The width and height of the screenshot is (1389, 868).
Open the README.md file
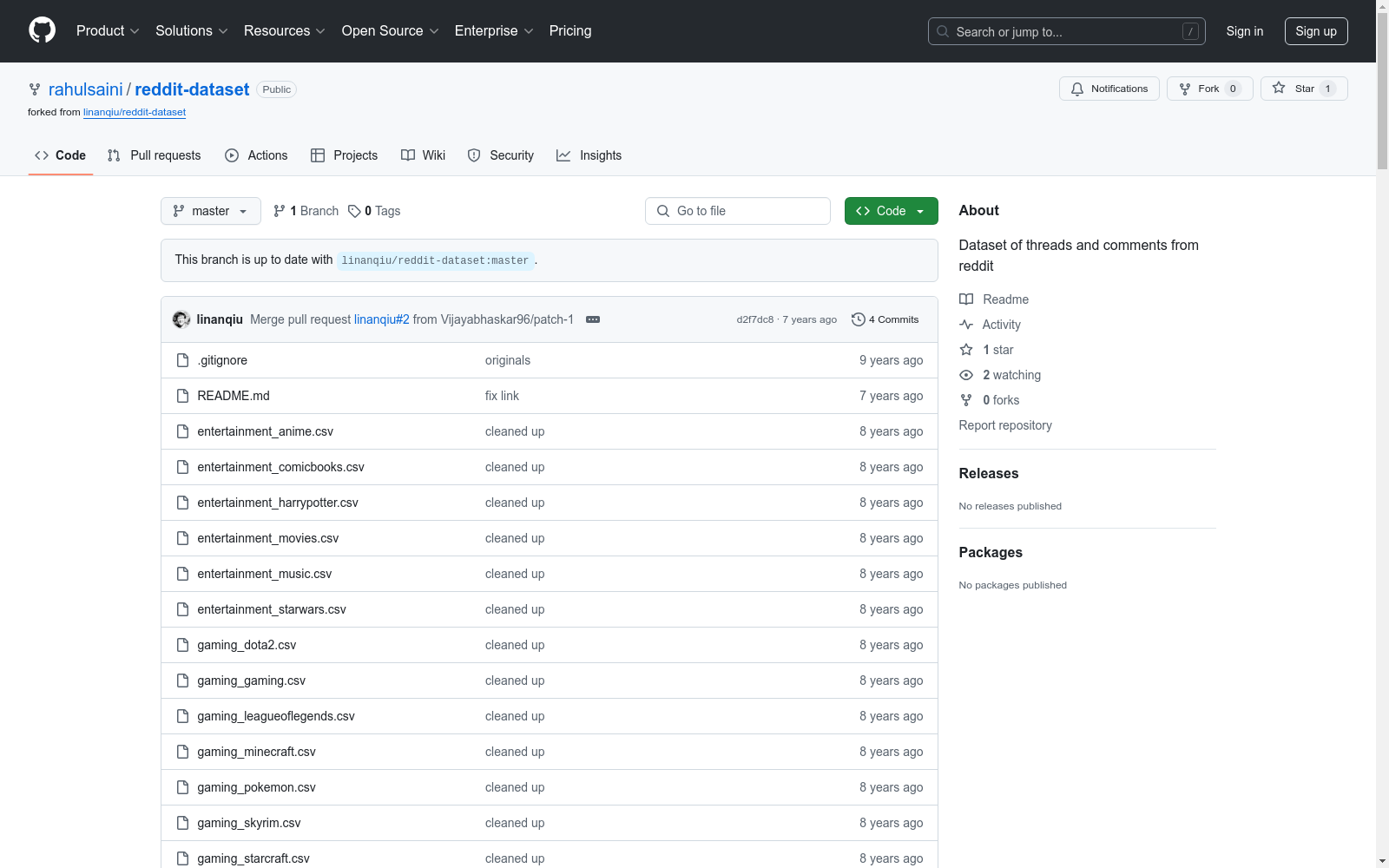point(234,396)
